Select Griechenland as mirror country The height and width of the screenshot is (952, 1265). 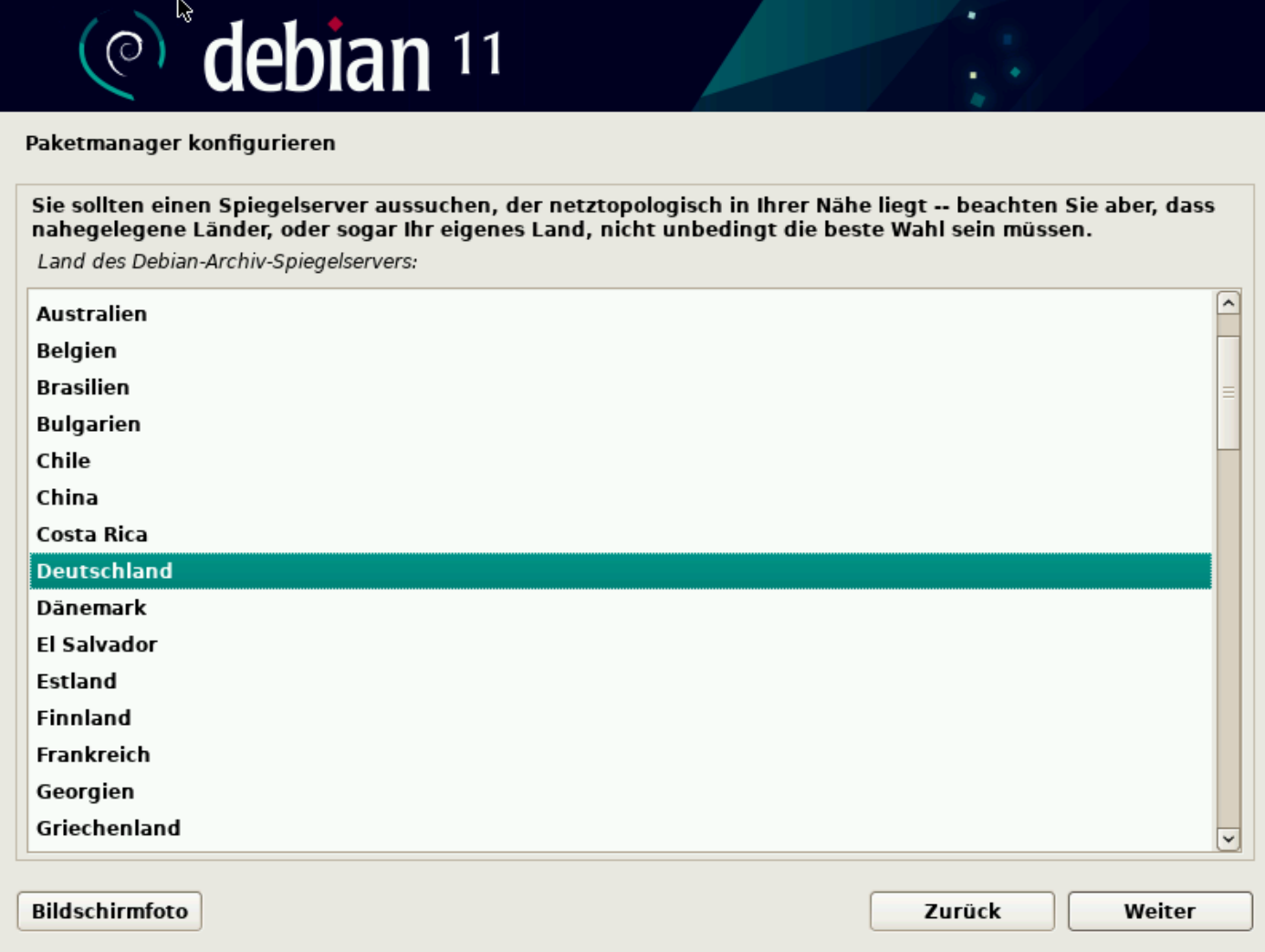coord(621,828)
